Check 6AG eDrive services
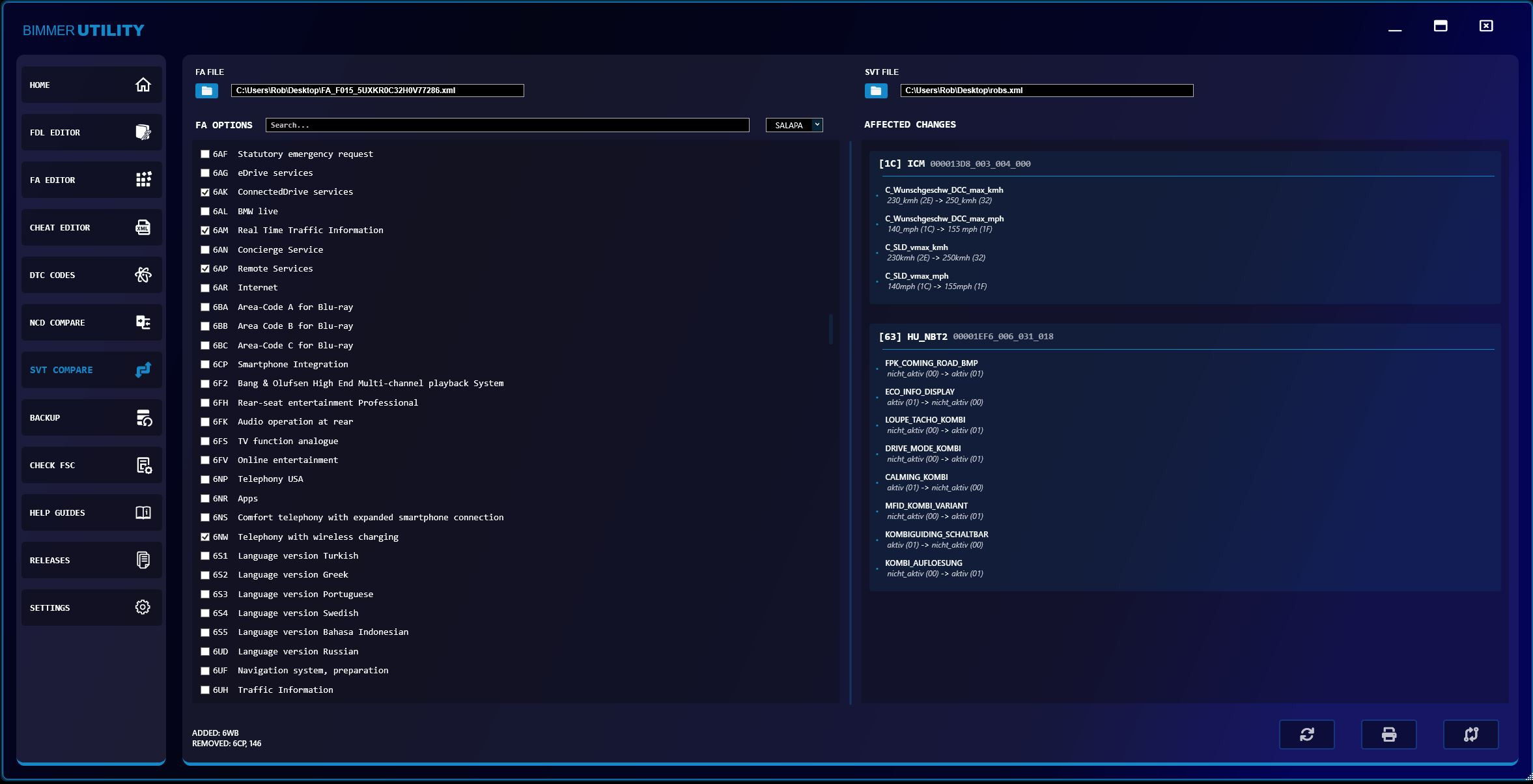Viewport: 1533px width, 784px height. (x=205, y=173)
